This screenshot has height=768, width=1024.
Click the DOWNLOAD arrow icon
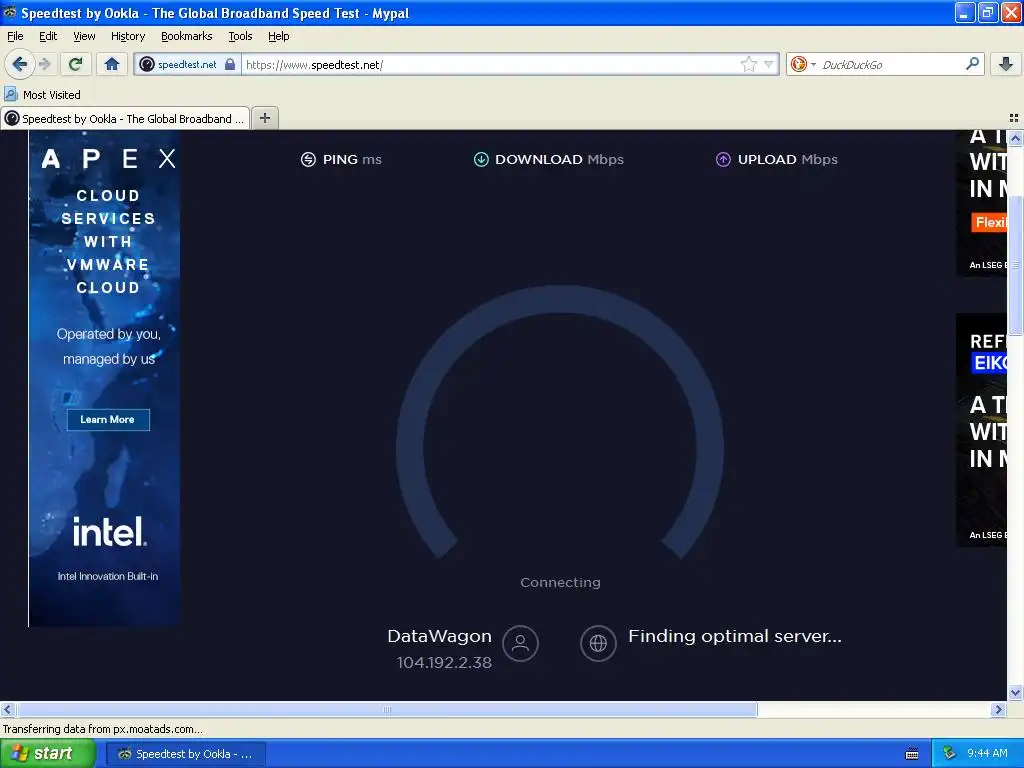click(x=481, y=159)
